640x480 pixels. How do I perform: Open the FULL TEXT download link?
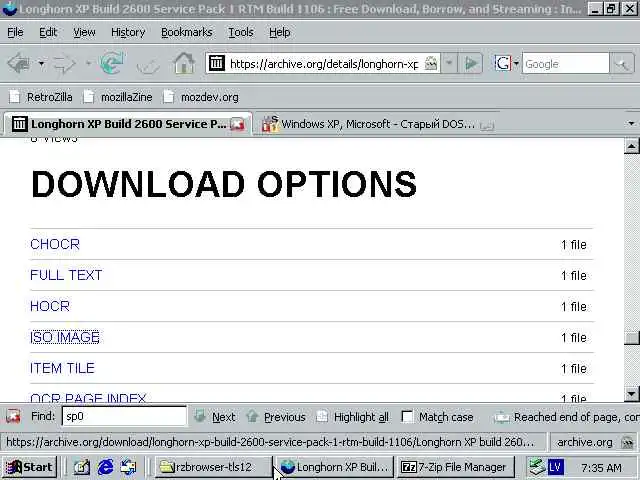pos(66,275)
